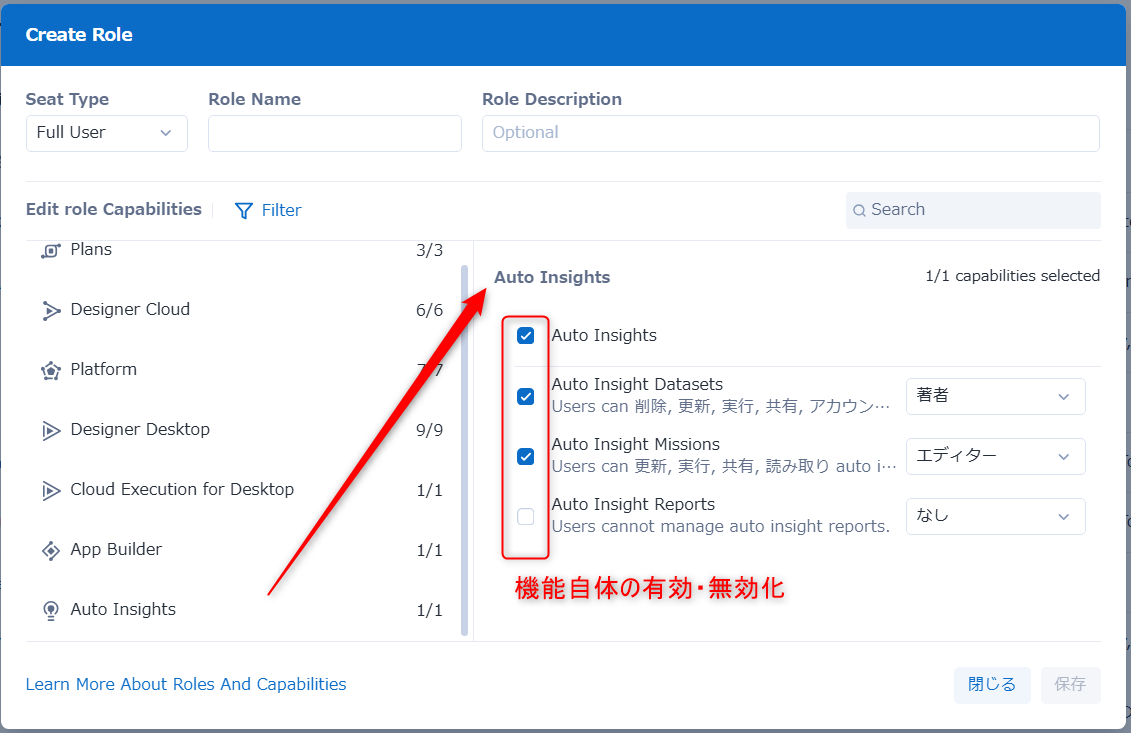Viewport: 1131px width, 733px height.
Task: Click the Edit role Capabilities label
Action: 114,210
